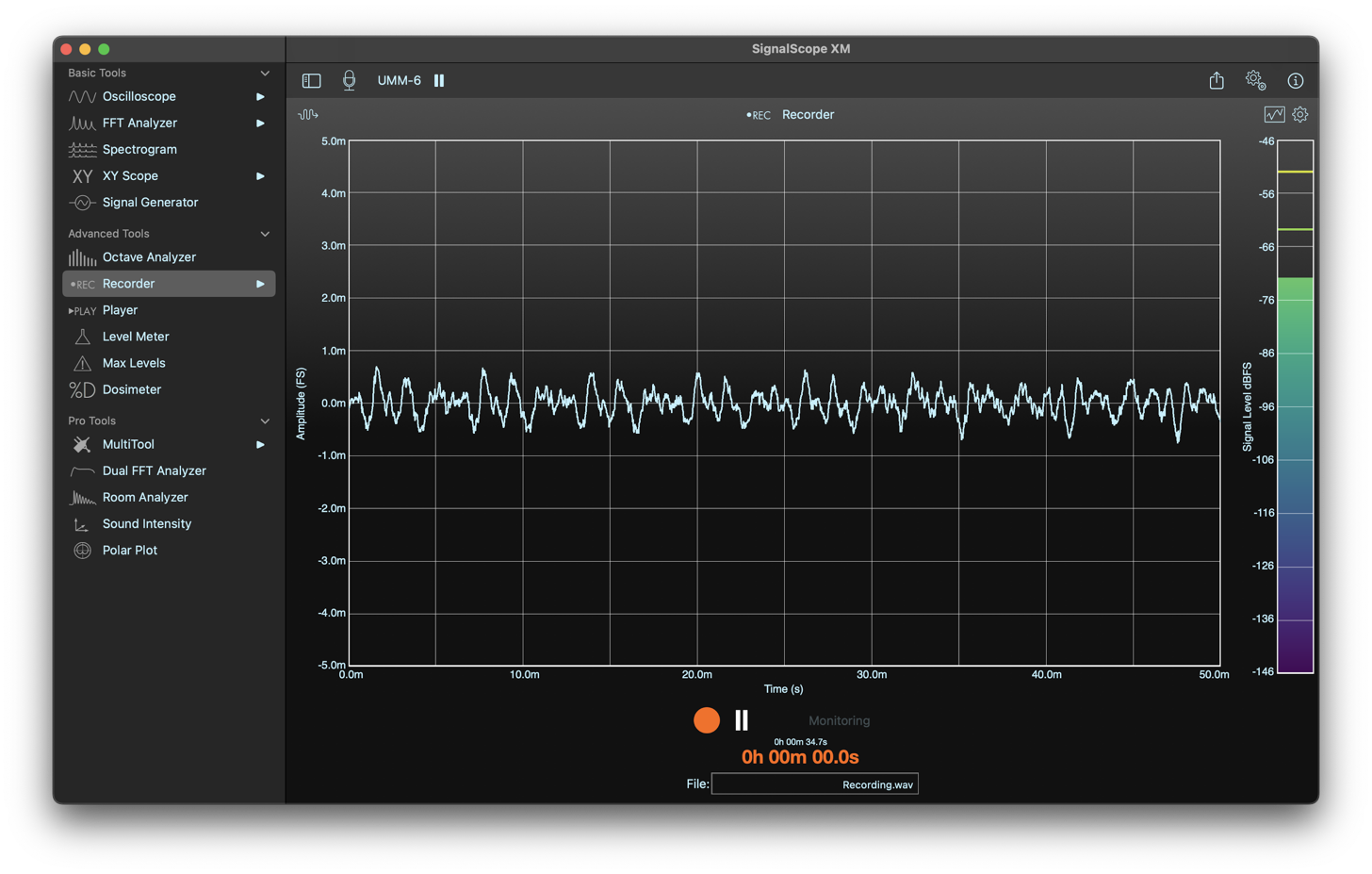The image size is (1372, 874).
Task: Select the Octave Analyzer icon
Action: tap(82, 257)
